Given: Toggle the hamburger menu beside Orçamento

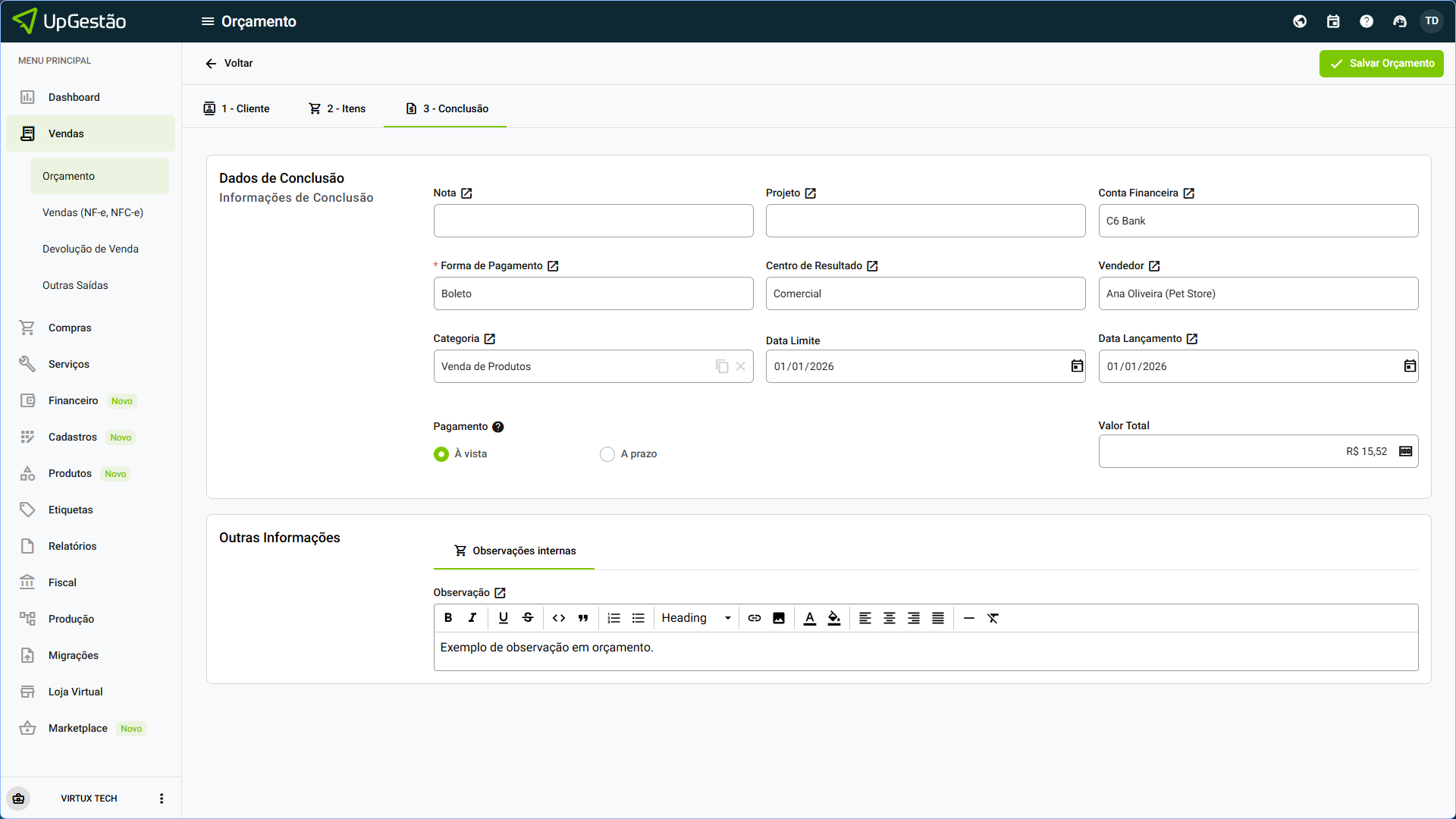Looking at the screenshot, I should point(207,21).
